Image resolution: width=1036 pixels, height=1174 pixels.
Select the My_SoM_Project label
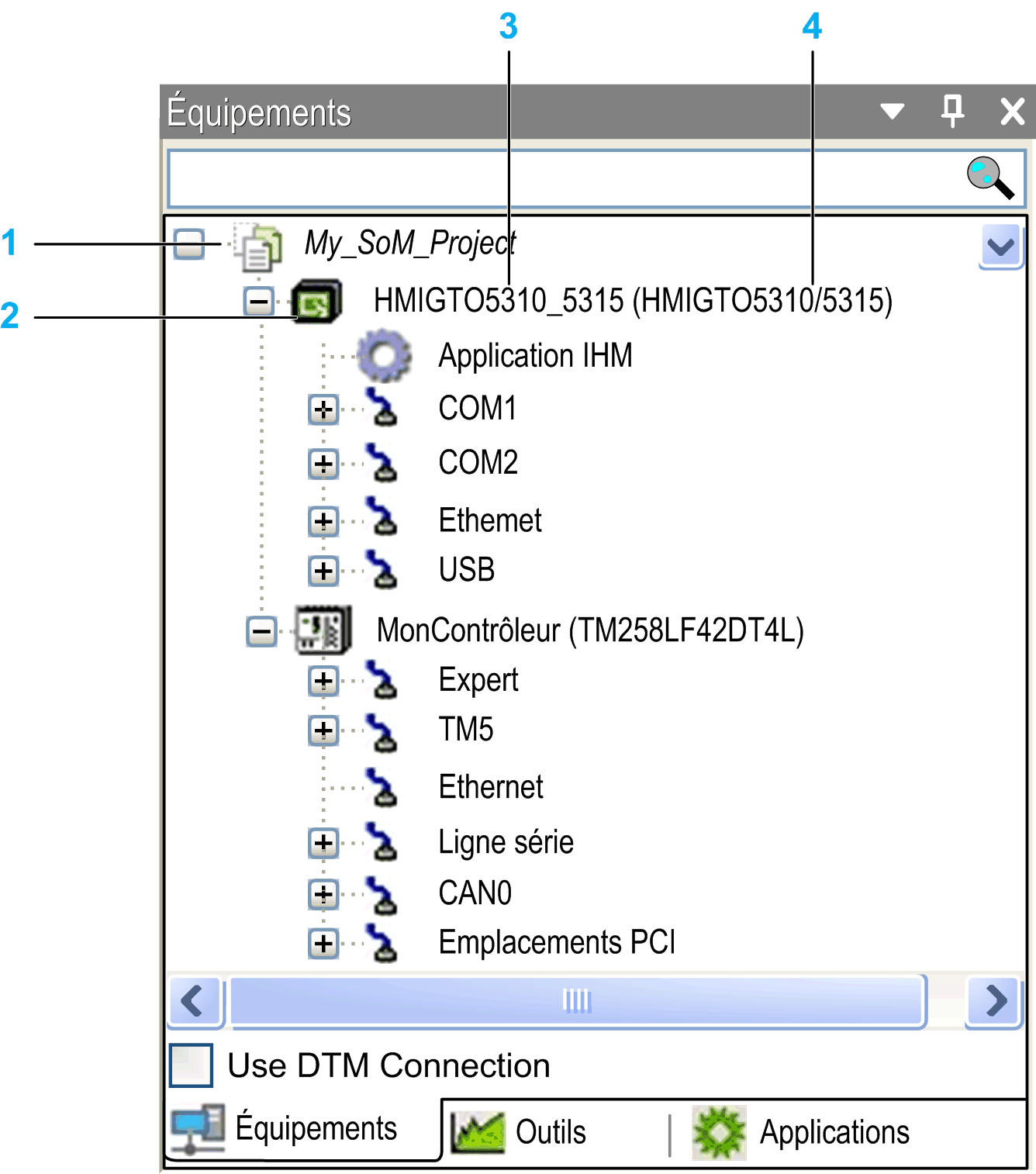pos(410,243)
